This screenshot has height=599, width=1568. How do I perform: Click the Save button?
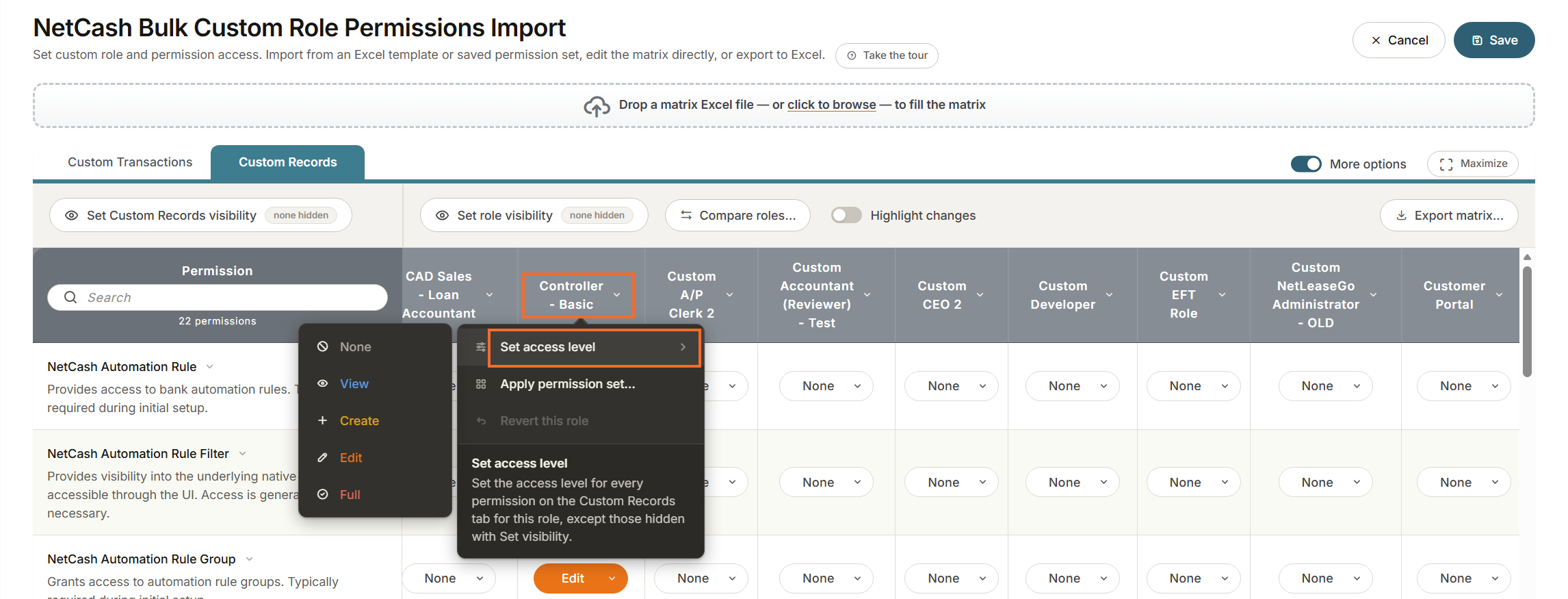click(1494, 40)
